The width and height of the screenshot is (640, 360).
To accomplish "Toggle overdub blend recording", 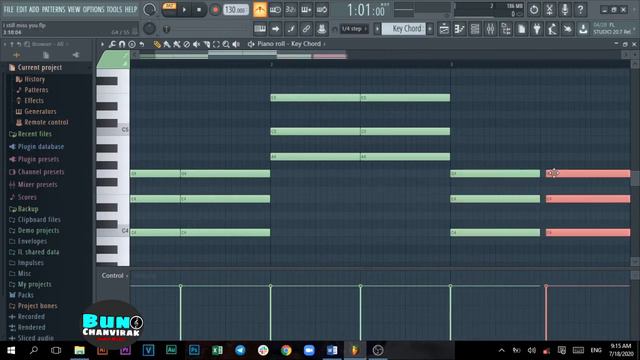I will [306, 10].
